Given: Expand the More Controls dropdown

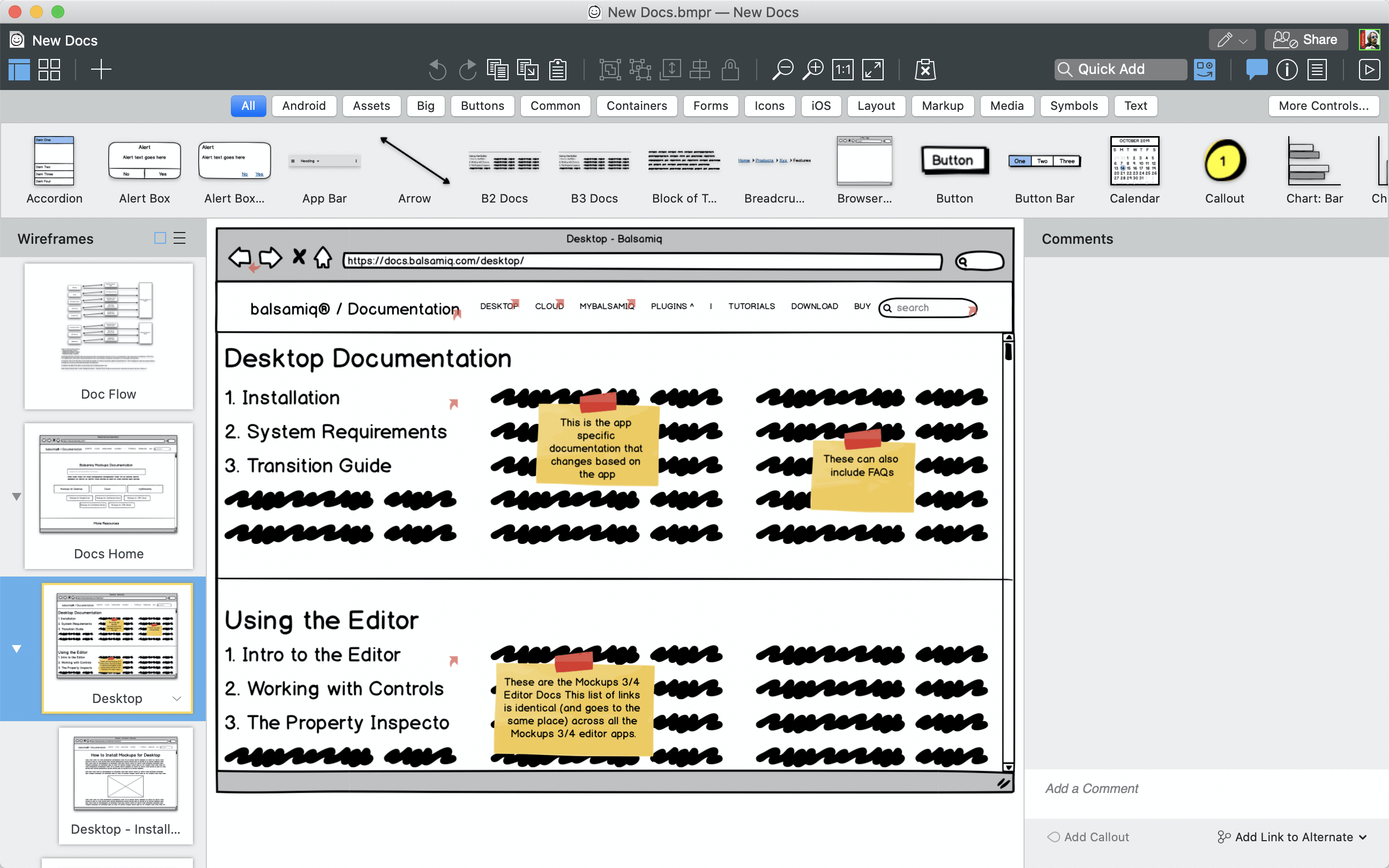Looking at the screenshot, I should [1324, 106].
